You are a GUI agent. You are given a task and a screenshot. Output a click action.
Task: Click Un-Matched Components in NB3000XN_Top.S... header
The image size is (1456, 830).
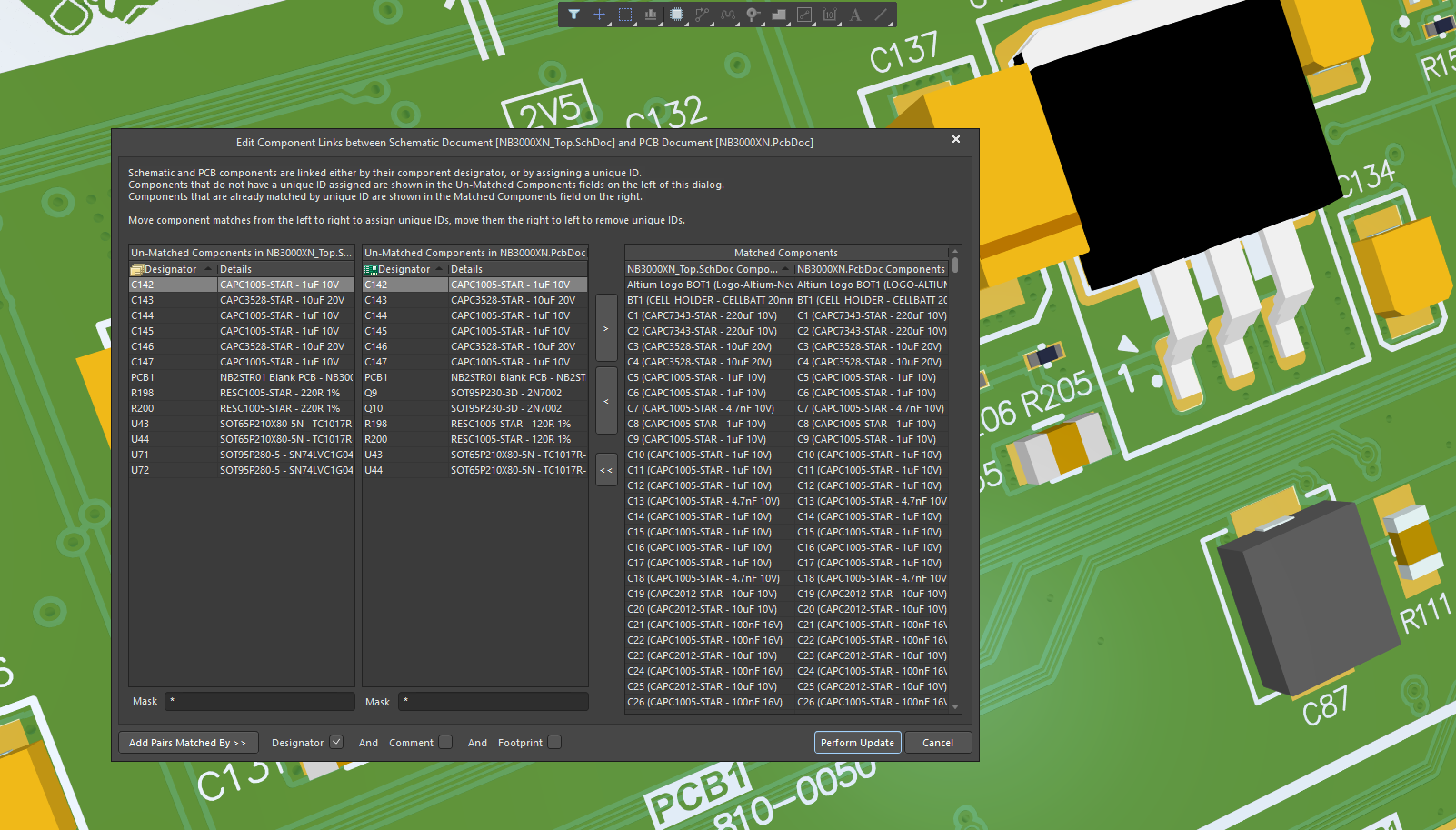click(x=242, y=253)
